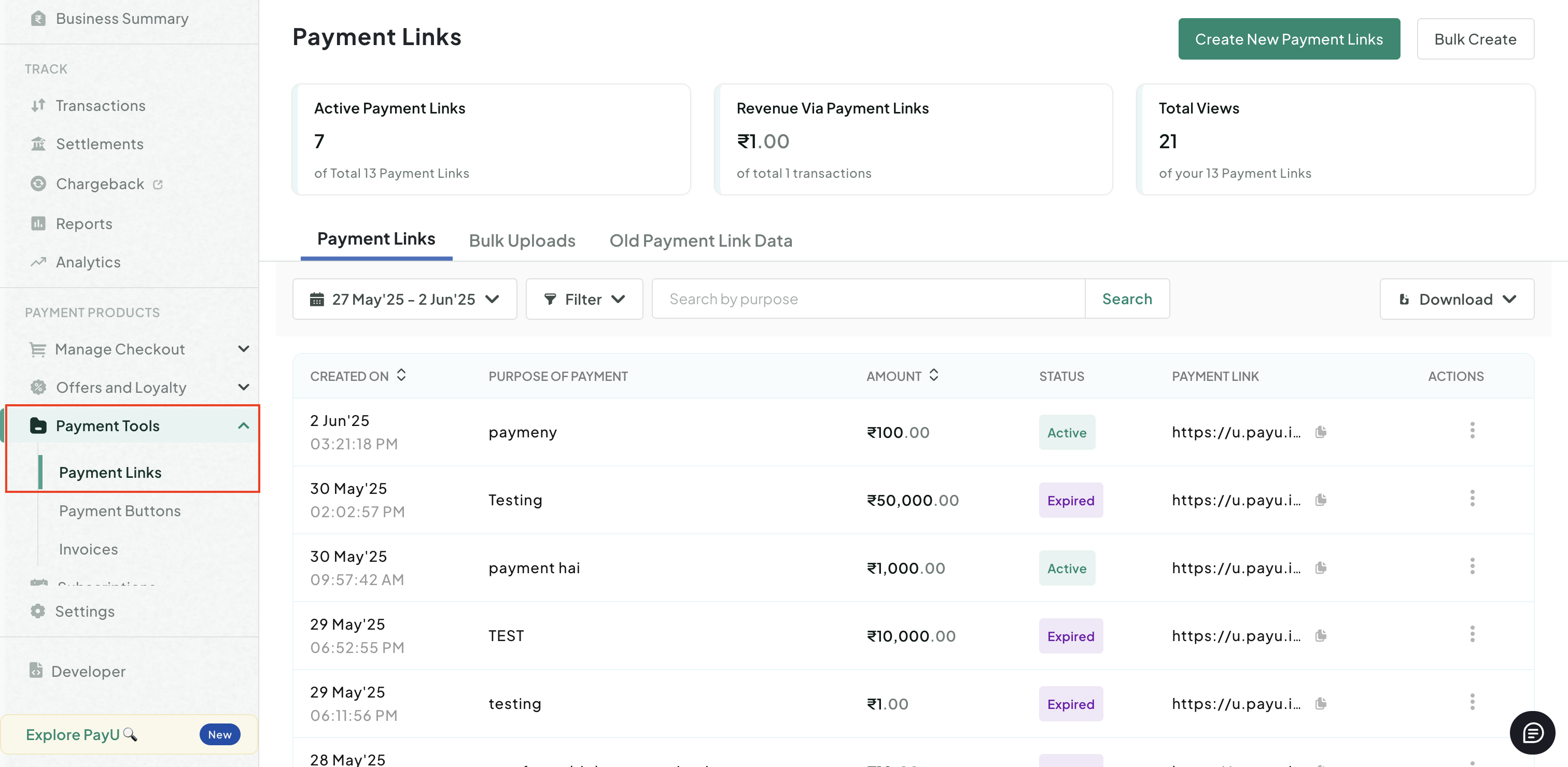Click the Search by purpose field

(869, 299)
